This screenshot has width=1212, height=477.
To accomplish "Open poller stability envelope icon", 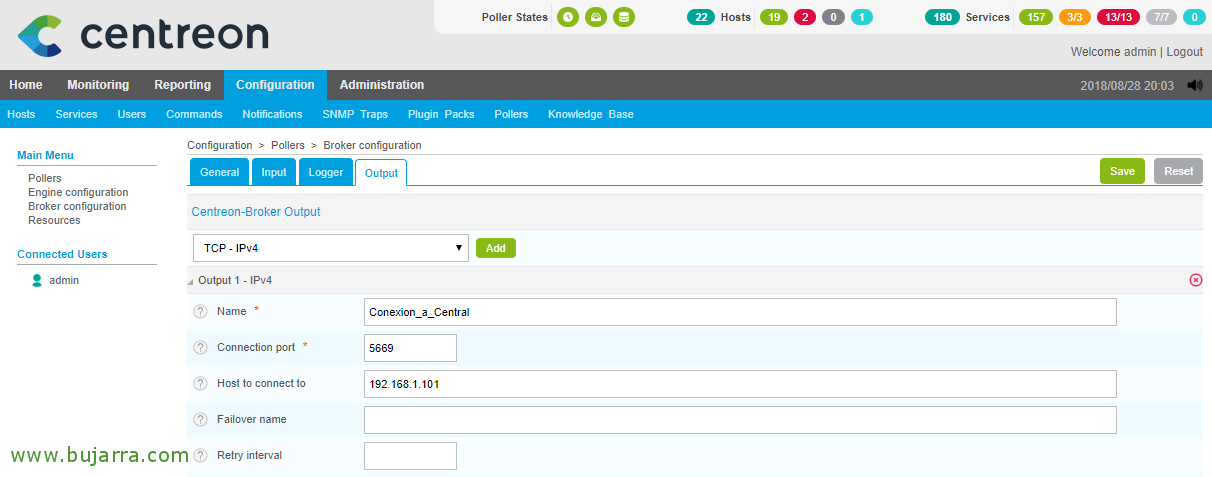I will pyautogui.click(x=596, y=17).
